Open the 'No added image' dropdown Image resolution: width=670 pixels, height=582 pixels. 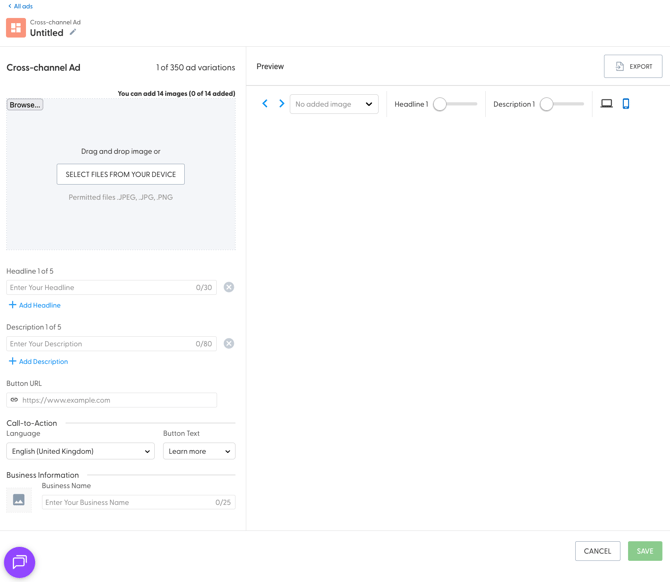(334, 104)
